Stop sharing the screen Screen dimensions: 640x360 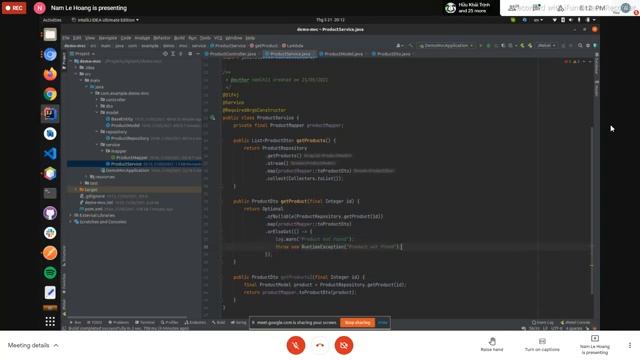357,322
